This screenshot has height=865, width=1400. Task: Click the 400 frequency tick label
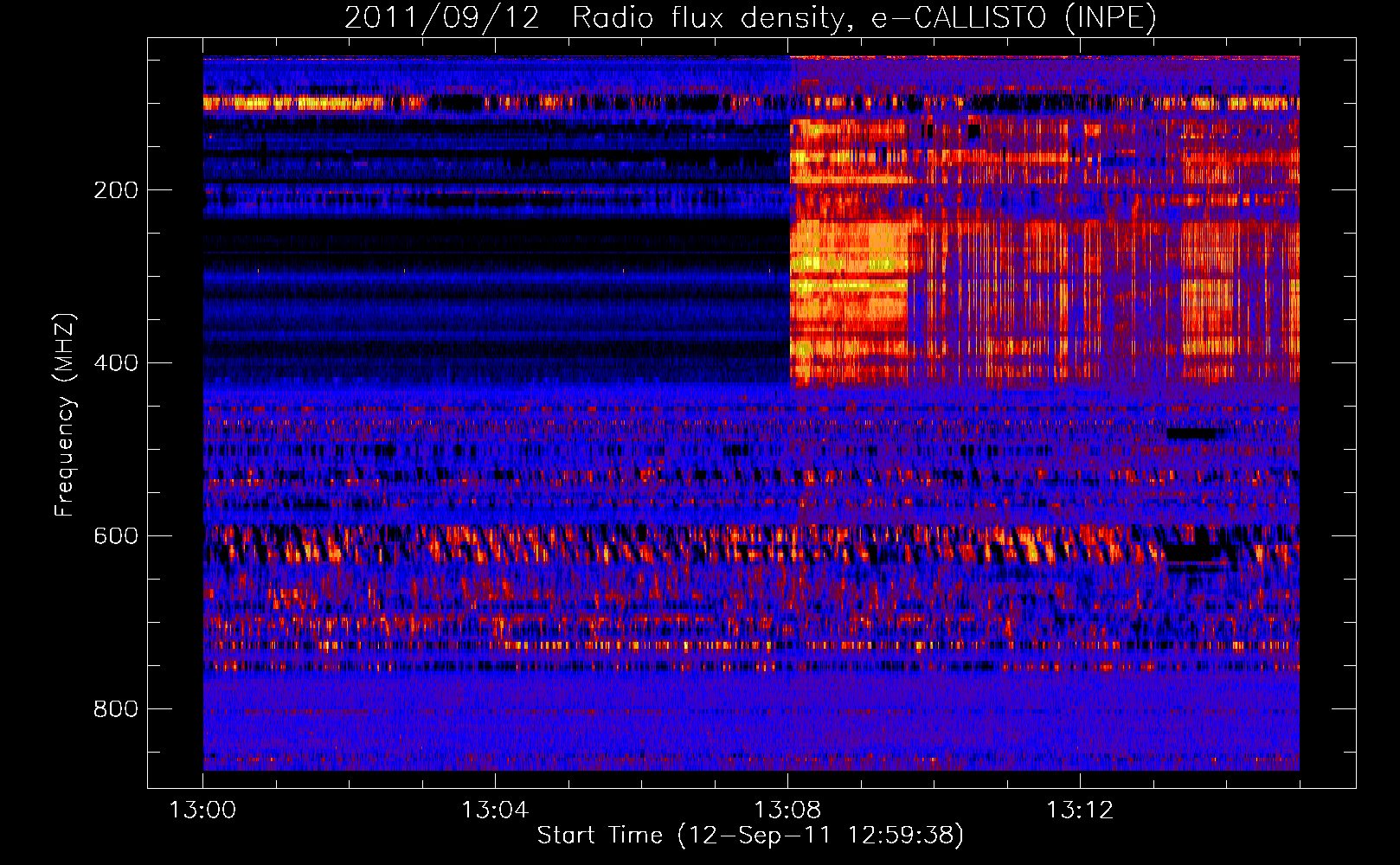(116, 363)
